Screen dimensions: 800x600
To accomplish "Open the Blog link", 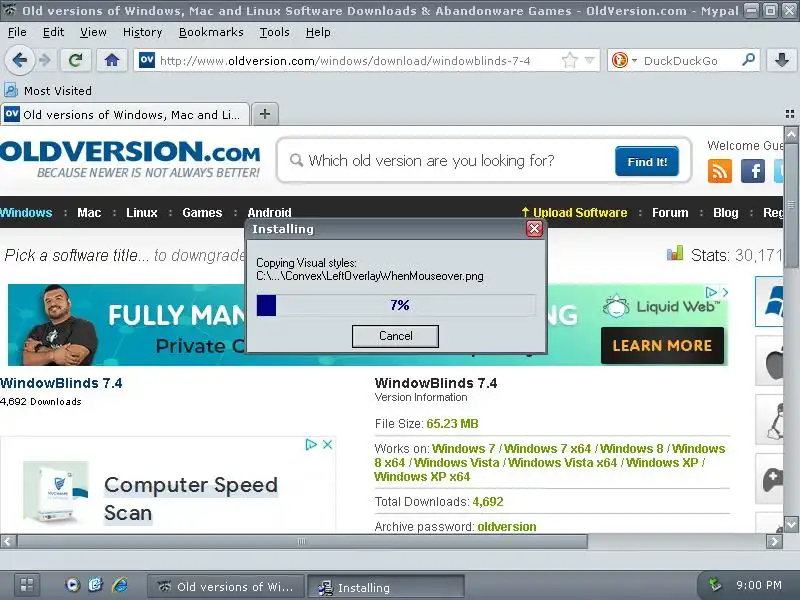I will [726, 212].
